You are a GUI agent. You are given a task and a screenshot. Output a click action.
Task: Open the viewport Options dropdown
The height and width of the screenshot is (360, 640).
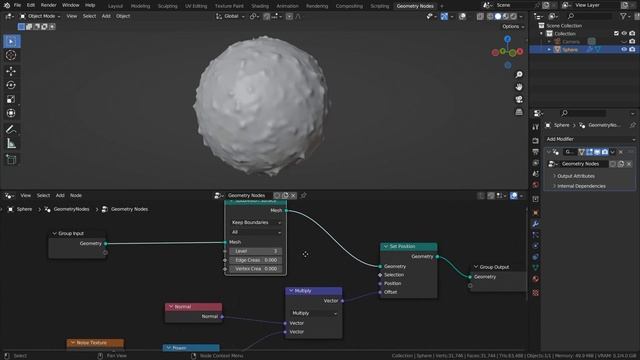pyautogui.click(x=513, y=27)
